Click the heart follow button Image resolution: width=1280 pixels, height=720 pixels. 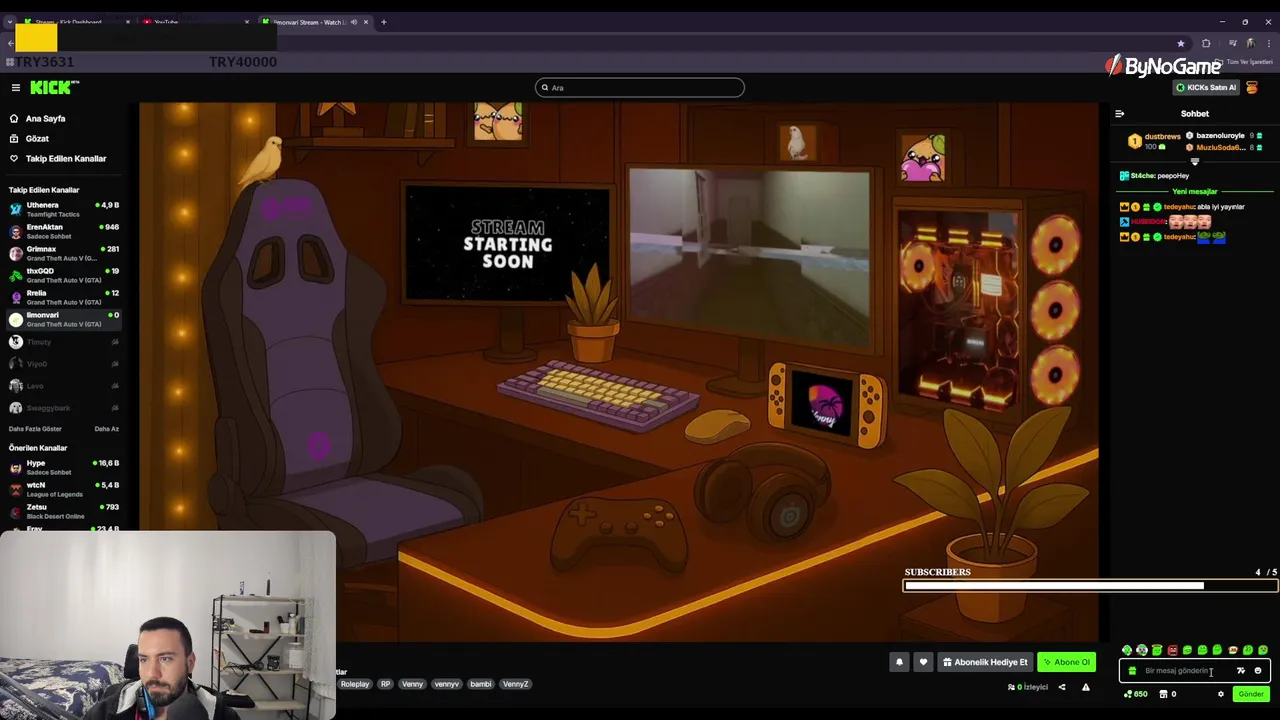tap(923, 662)
